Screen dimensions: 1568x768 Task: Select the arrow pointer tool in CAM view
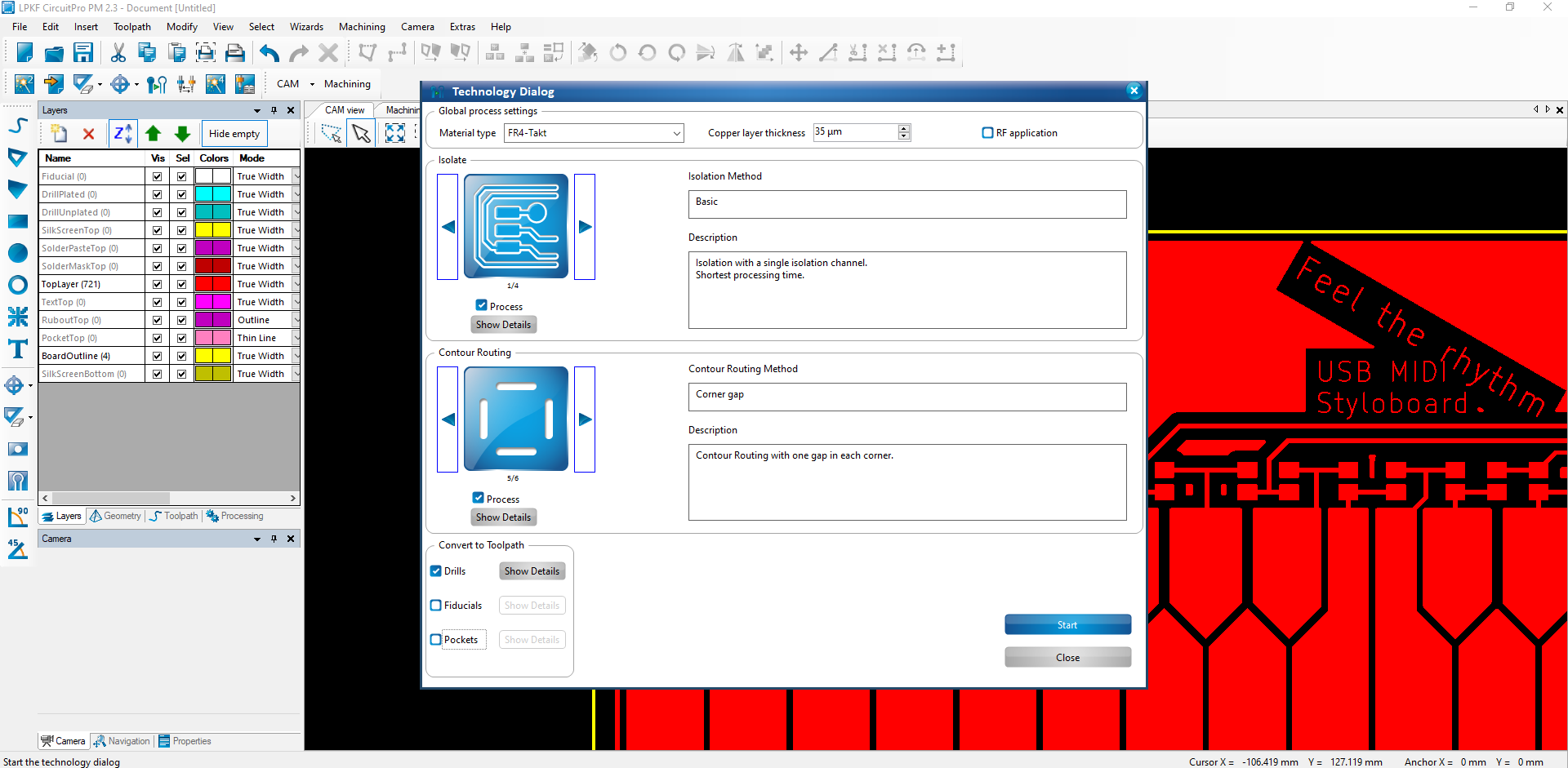[361, 133]
